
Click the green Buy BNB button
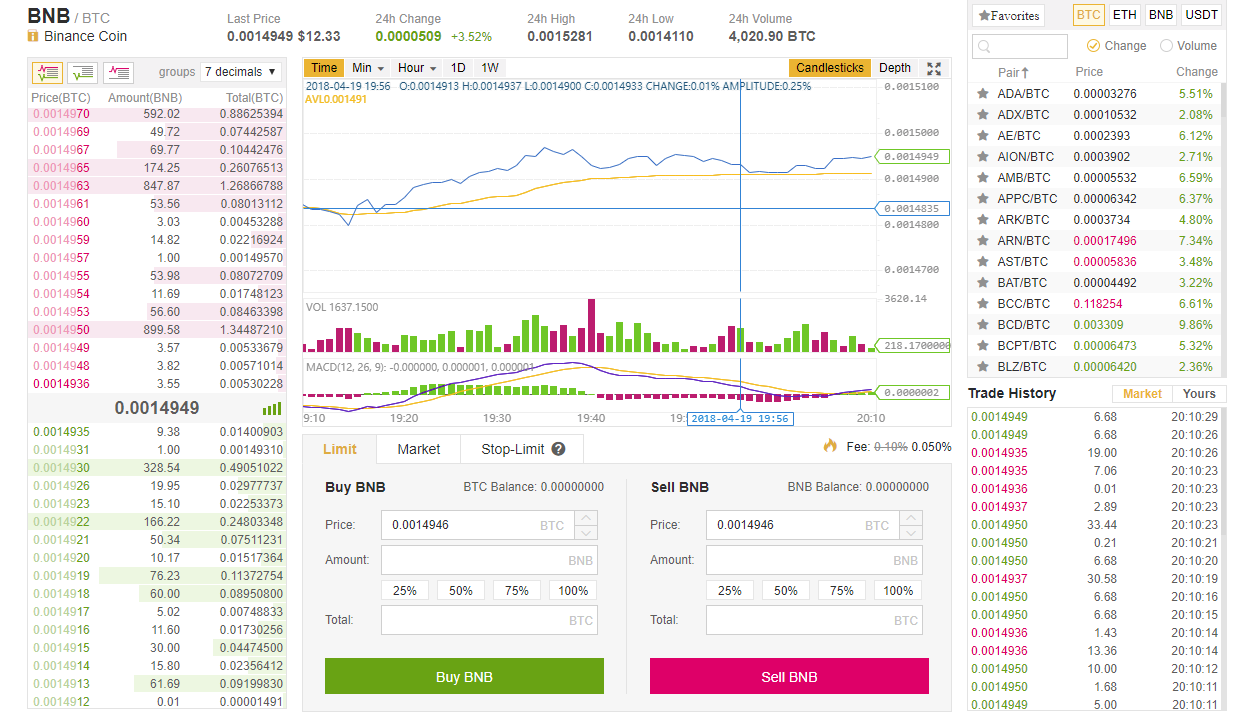464,676
